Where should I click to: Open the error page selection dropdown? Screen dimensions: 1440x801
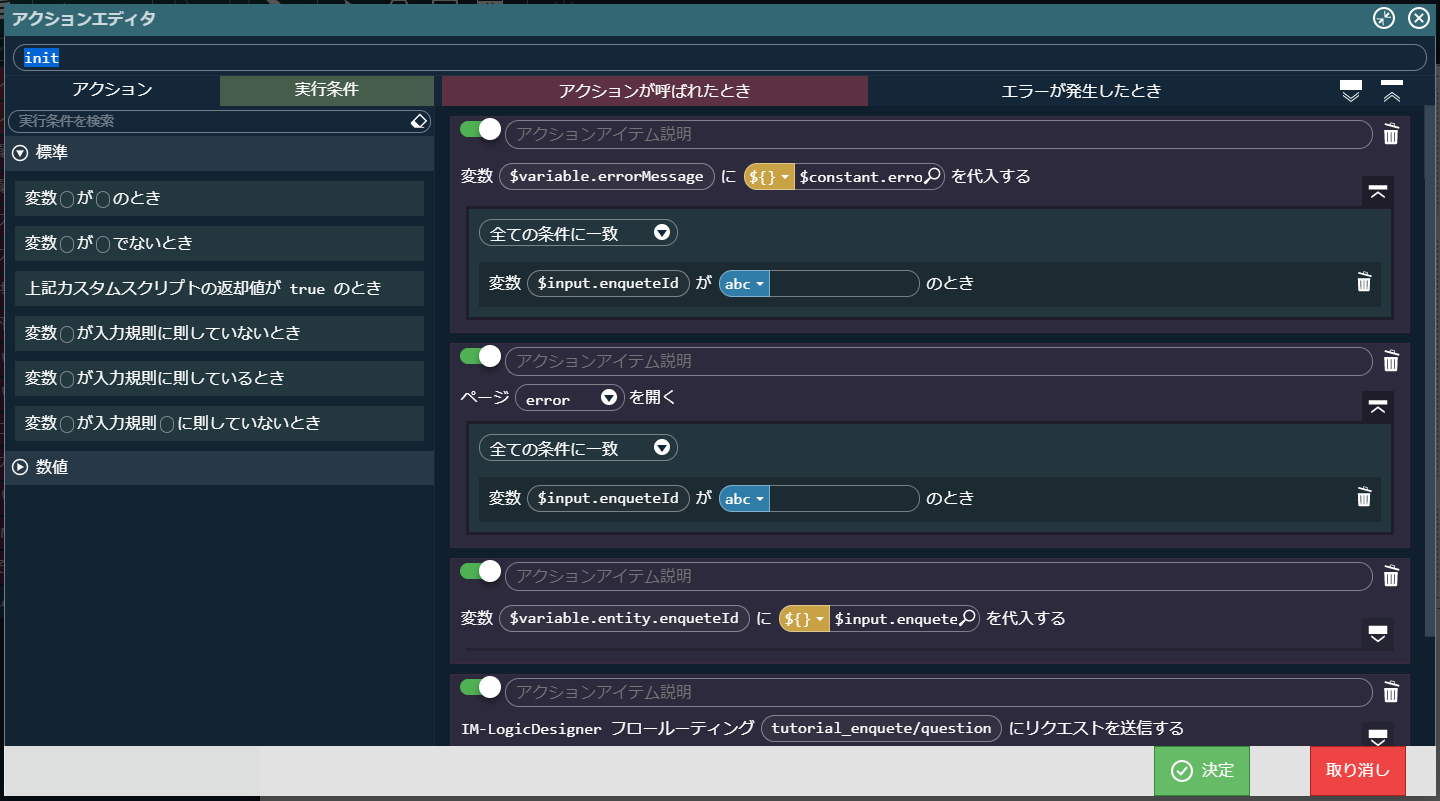[x=570, y=398]
